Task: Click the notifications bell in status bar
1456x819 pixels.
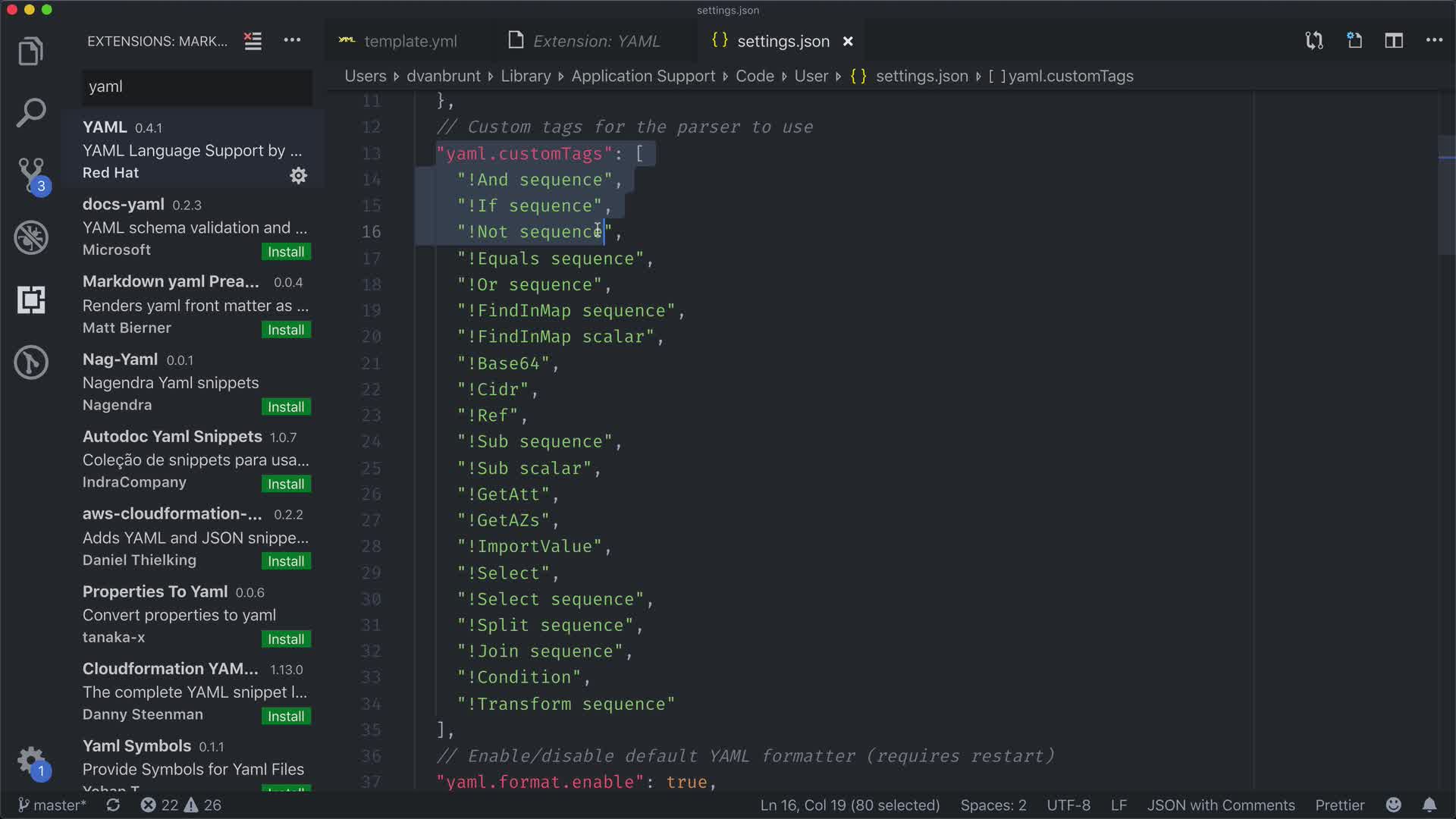Action: click(1429, 805)
